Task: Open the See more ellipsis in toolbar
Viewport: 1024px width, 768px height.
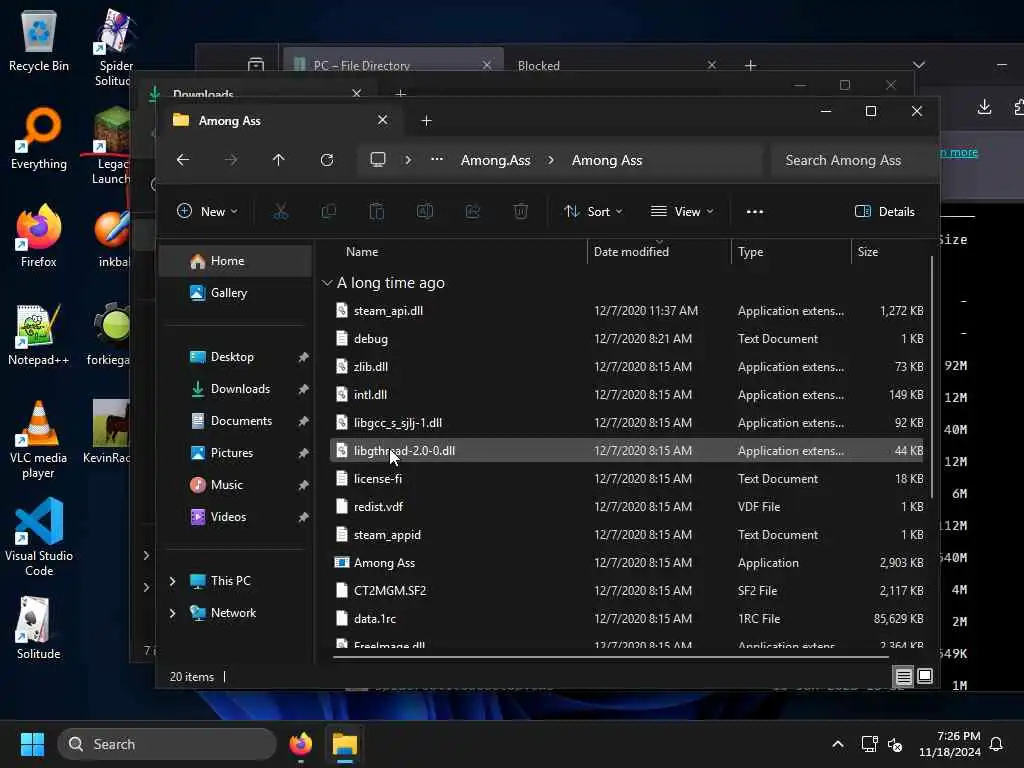Action: point(755,212)
